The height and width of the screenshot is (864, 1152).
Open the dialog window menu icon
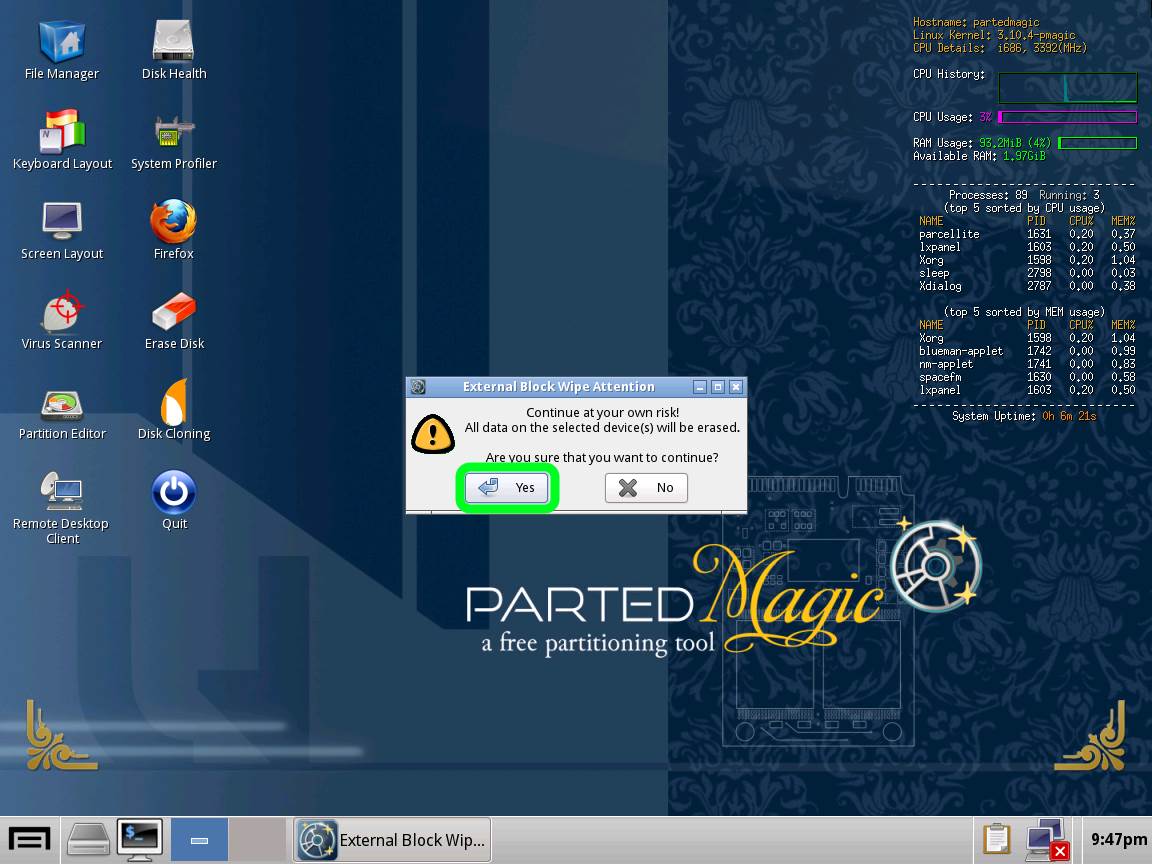coord(418,386)
